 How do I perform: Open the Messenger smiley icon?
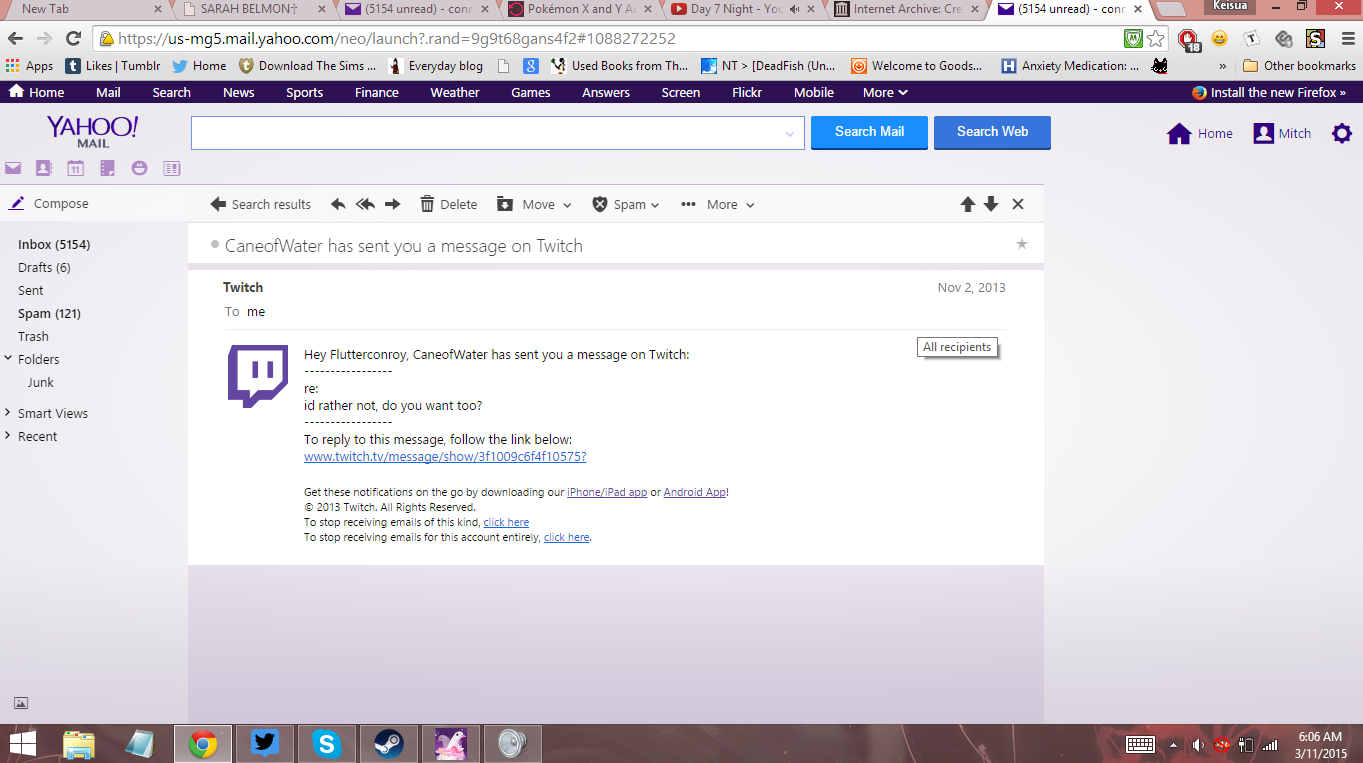tap(139, 168)
